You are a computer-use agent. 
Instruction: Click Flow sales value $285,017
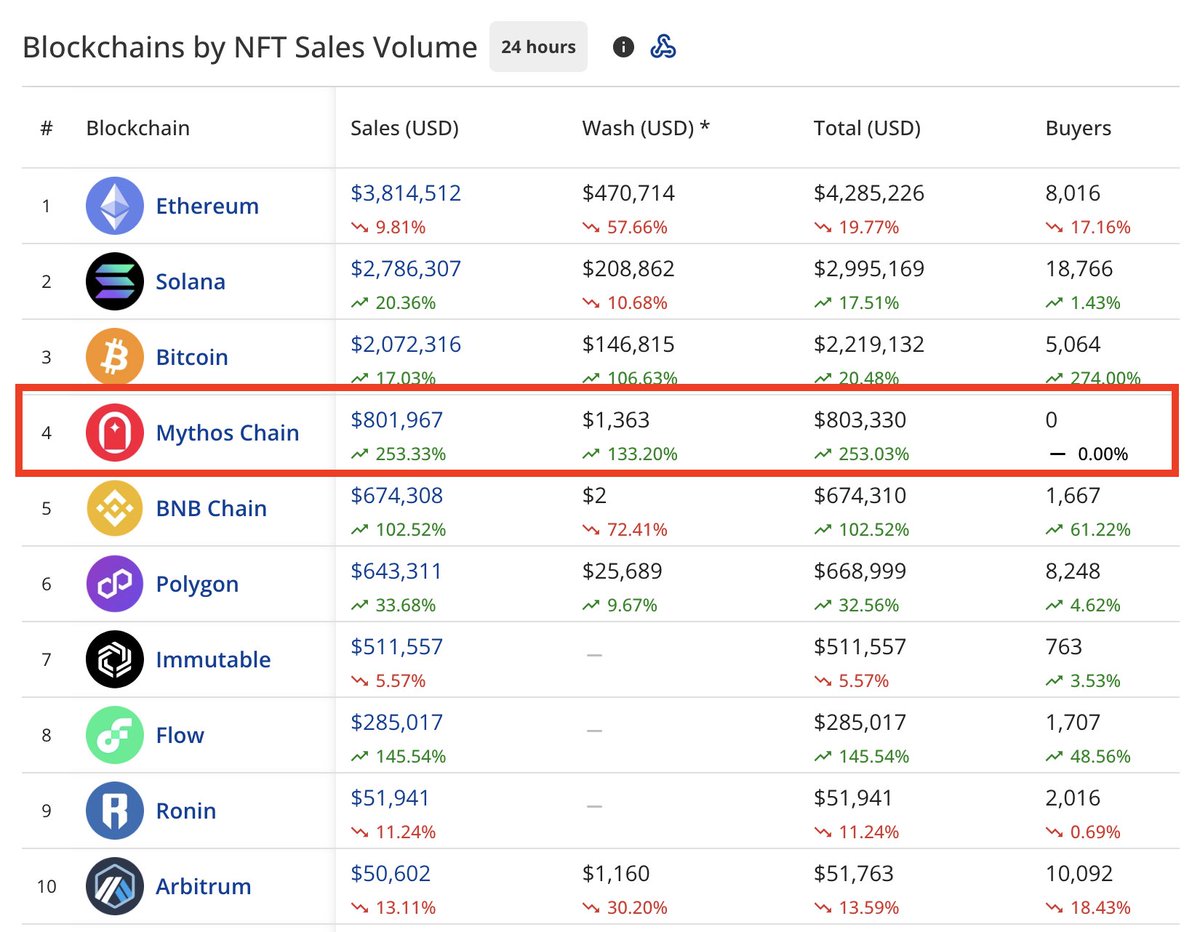396,722
